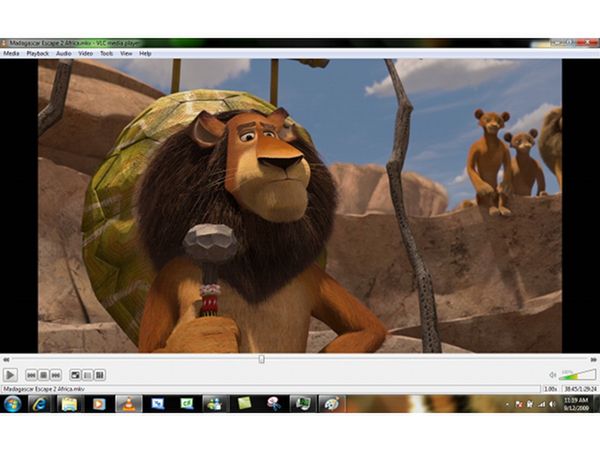
Task: Open Action Center flag tray icon
Action: click(519, 404)
